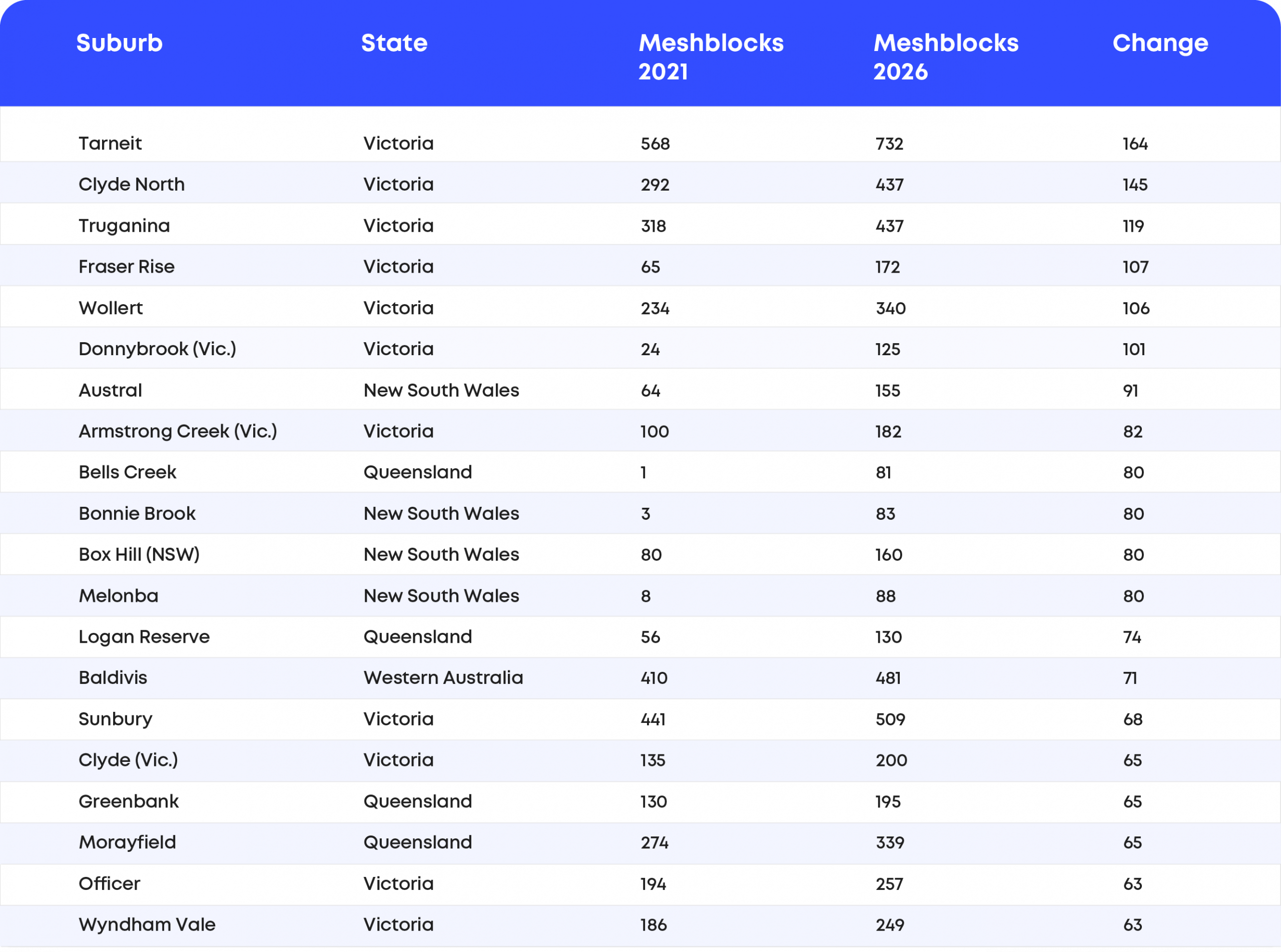Select Truganina in the suburb column

coord(124,226)
